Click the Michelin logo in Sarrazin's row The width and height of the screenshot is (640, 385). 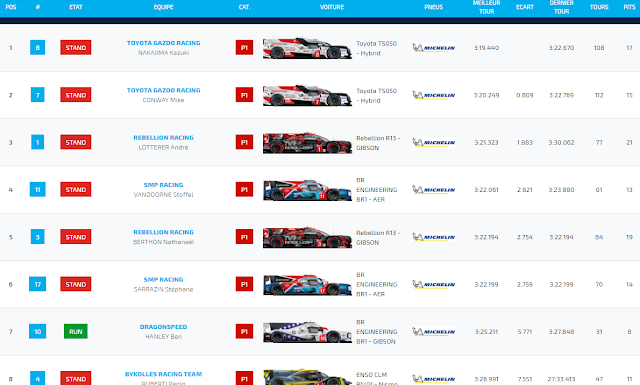point(433,285)
